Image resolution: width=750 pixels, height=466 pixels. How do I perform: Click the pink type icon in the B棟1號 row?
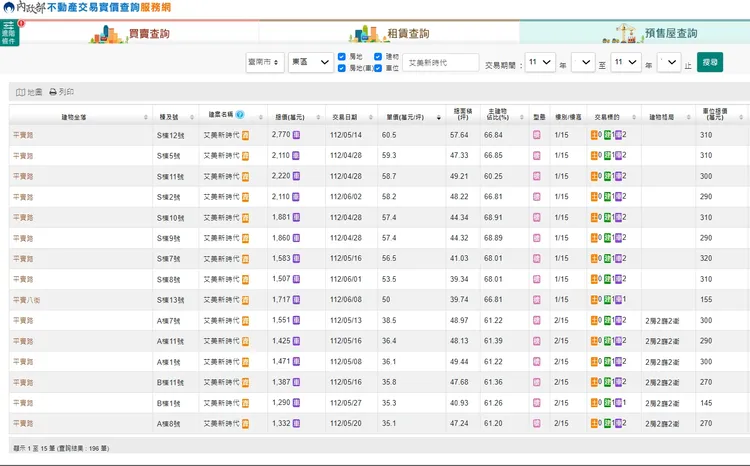537,403
